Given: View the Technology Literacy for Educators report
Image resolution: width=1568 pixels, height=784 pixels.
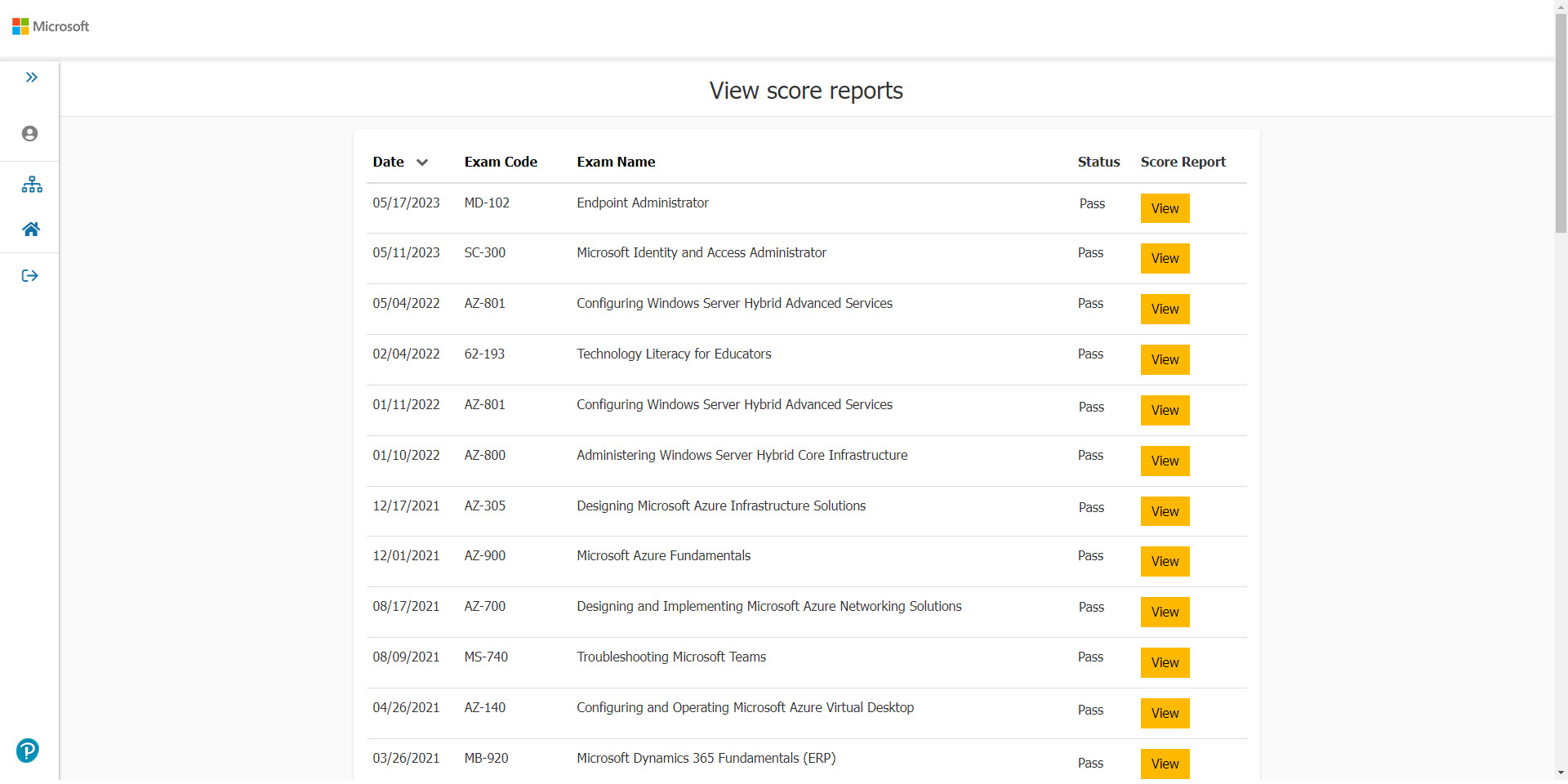Looking at the screenshot, I should 1165,359.
